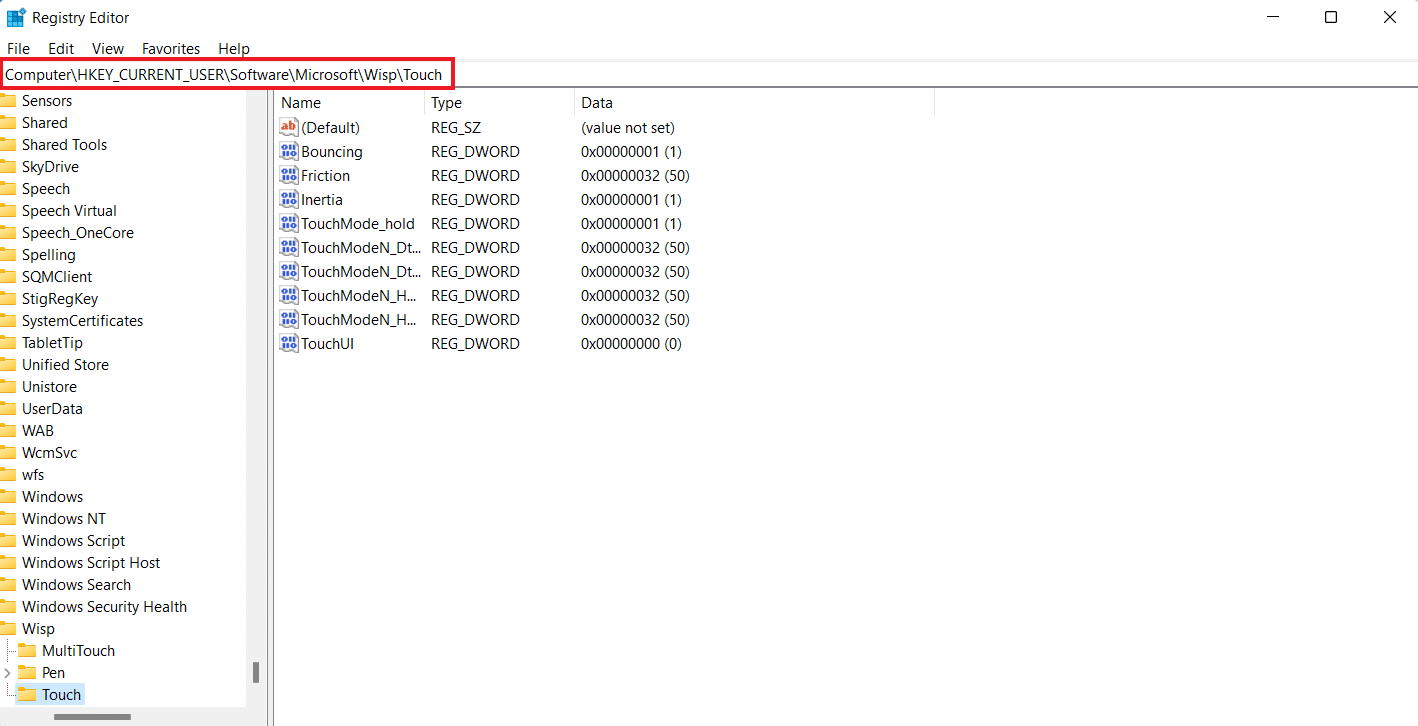Click the Registry Editor app icon
The image size is (1418, 726).
(16, 18)
